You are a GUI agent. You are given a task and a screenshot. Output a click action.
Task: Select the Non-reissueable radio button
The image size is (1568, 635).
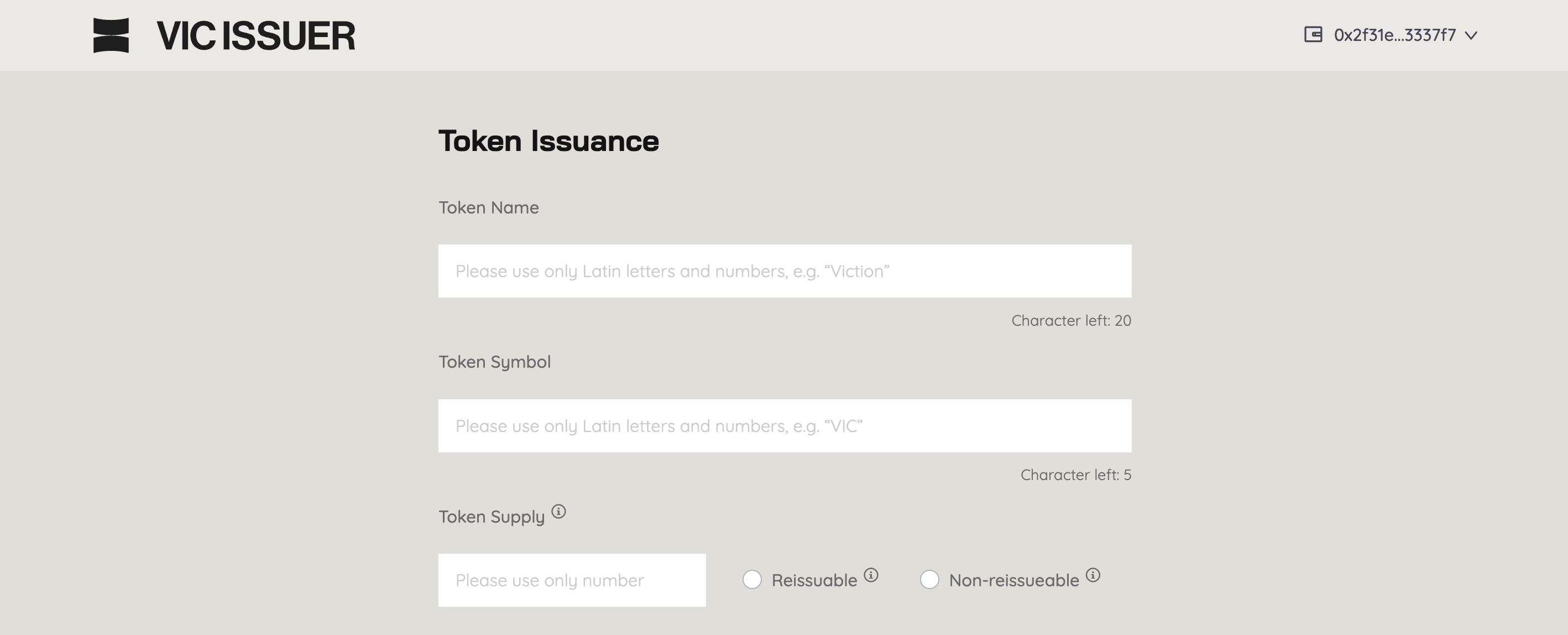(929, 580)
